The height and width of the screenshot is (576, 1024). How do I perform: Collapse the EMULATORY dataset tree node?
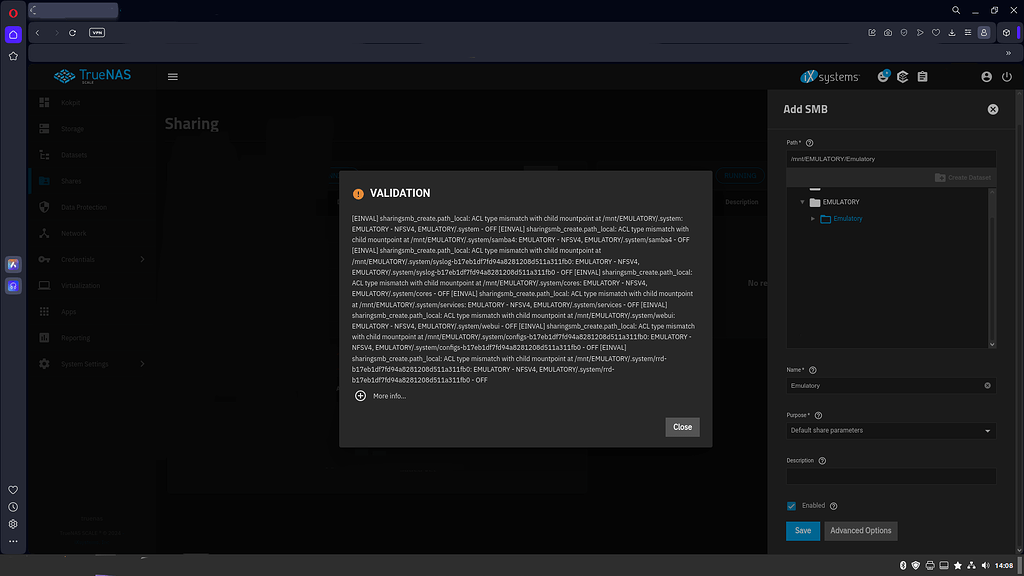click(802, 202)
